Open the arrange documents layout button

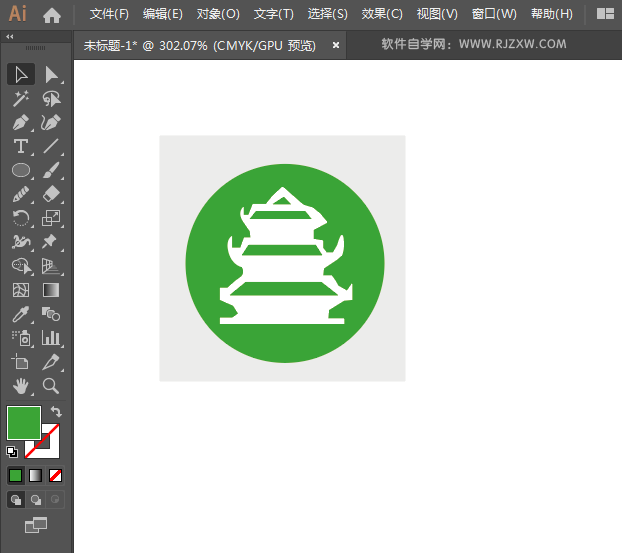[605, 14]
